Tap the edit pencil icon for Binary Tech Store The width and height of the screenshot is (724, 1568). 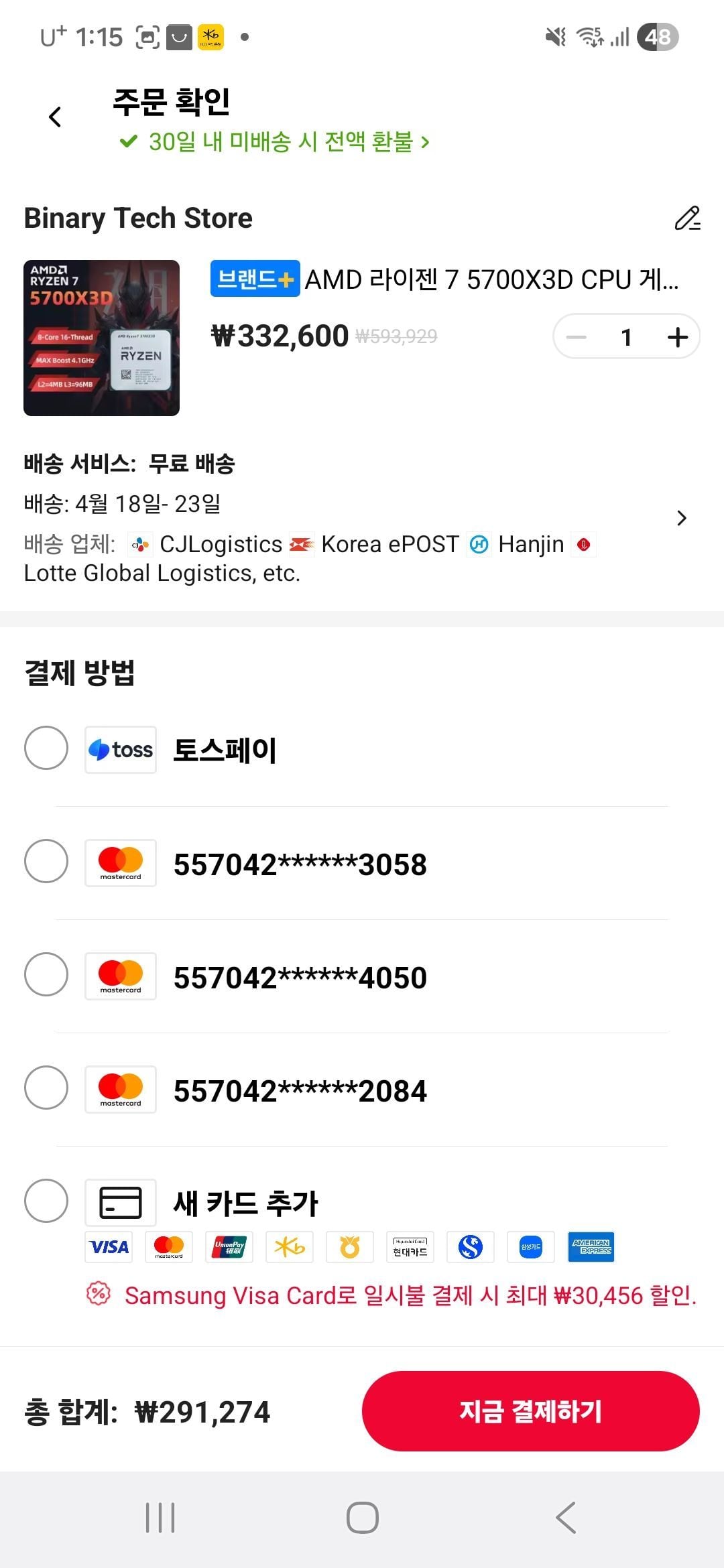pyautogui.click(x=687, y=218)
